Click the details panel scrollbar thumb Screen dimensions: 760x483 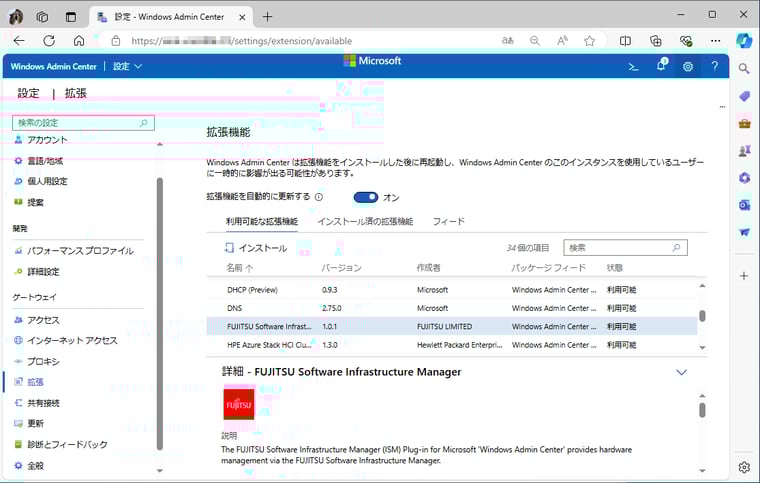[702, 410]
